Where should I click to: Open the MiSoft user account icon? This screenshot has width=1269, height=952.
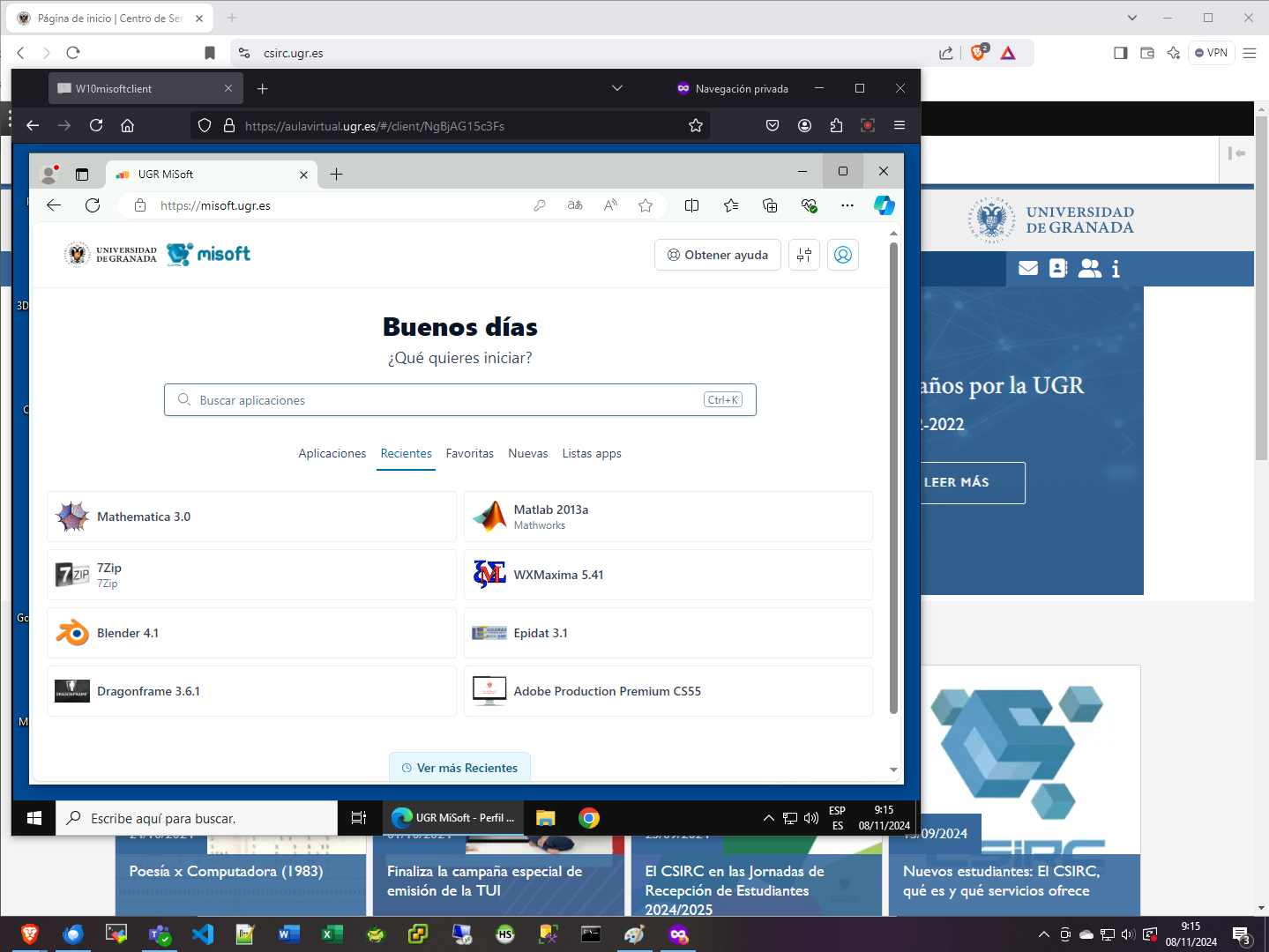pyautogui.click(x=843, y=255)
